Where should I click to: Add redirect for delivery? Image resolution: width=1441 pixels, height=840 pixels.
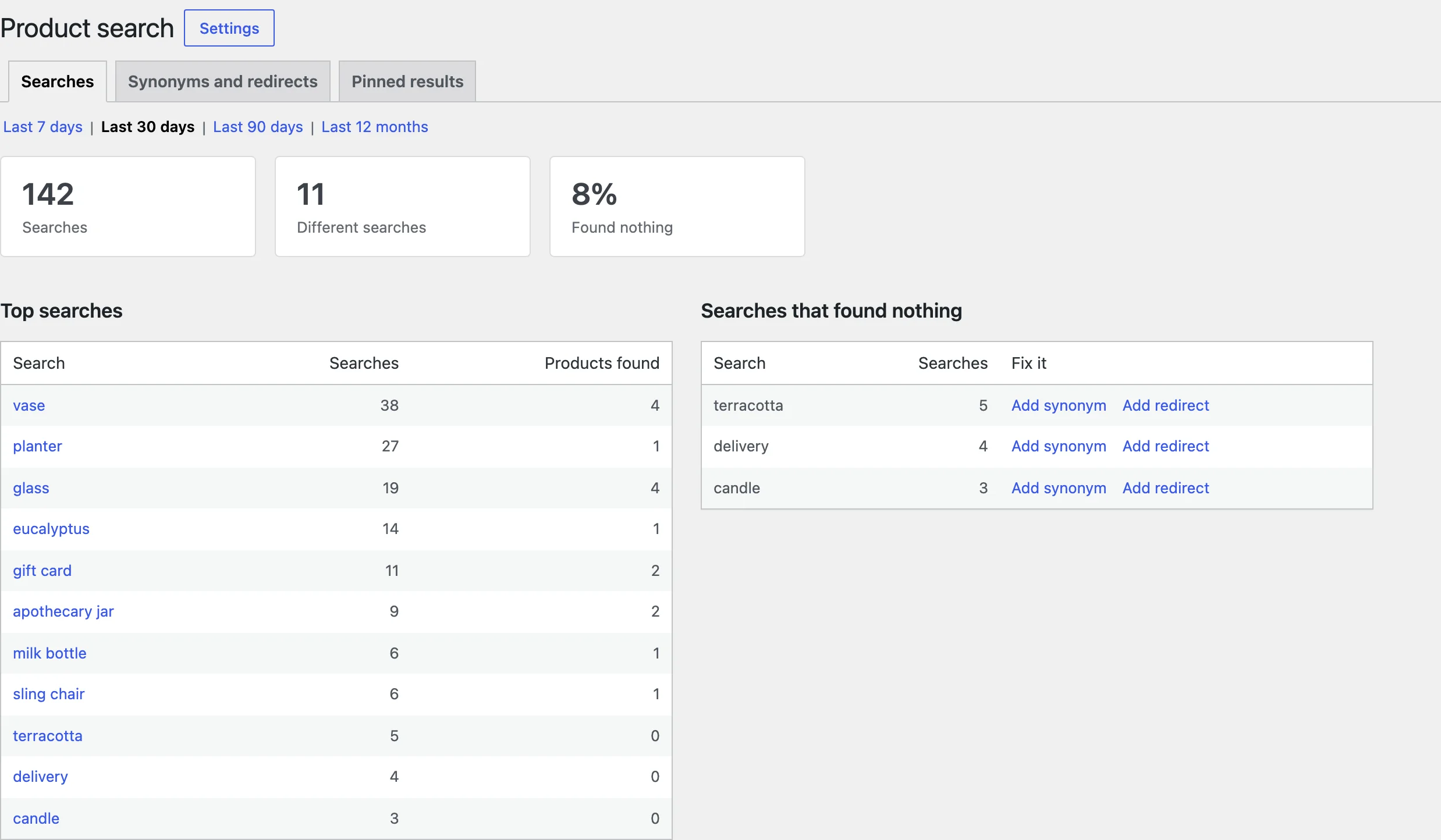(1166, 446)
